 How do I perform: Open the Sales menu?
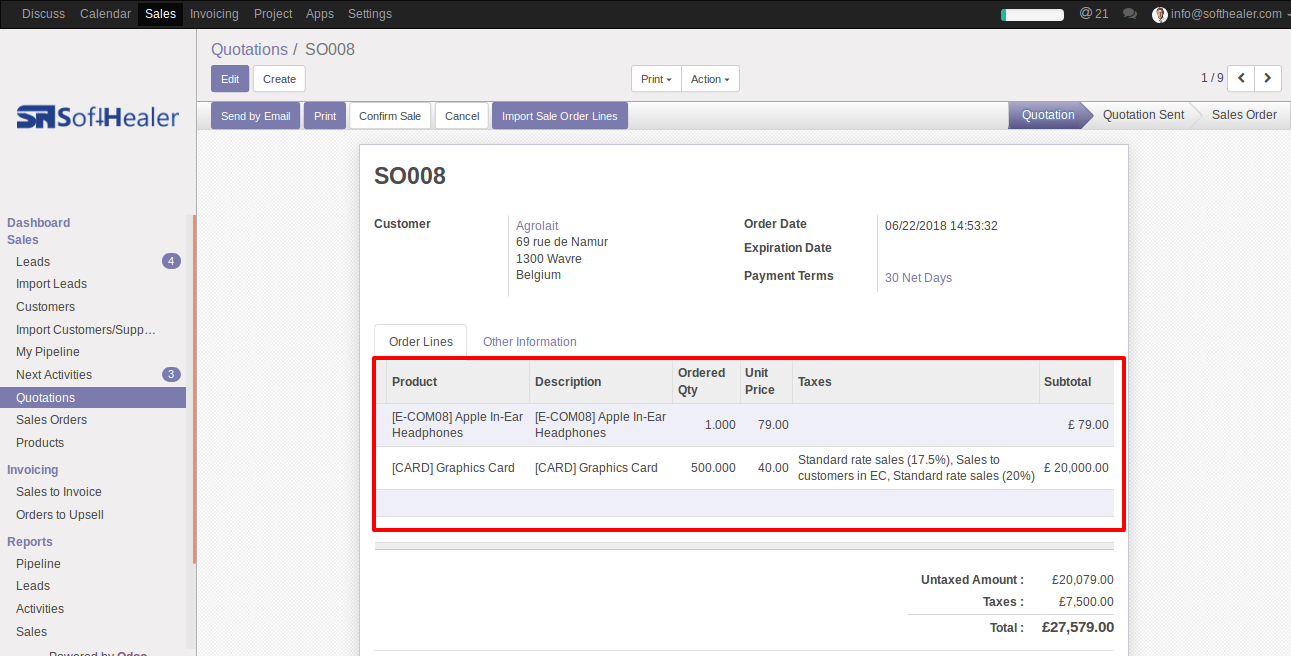click(160, 14)
